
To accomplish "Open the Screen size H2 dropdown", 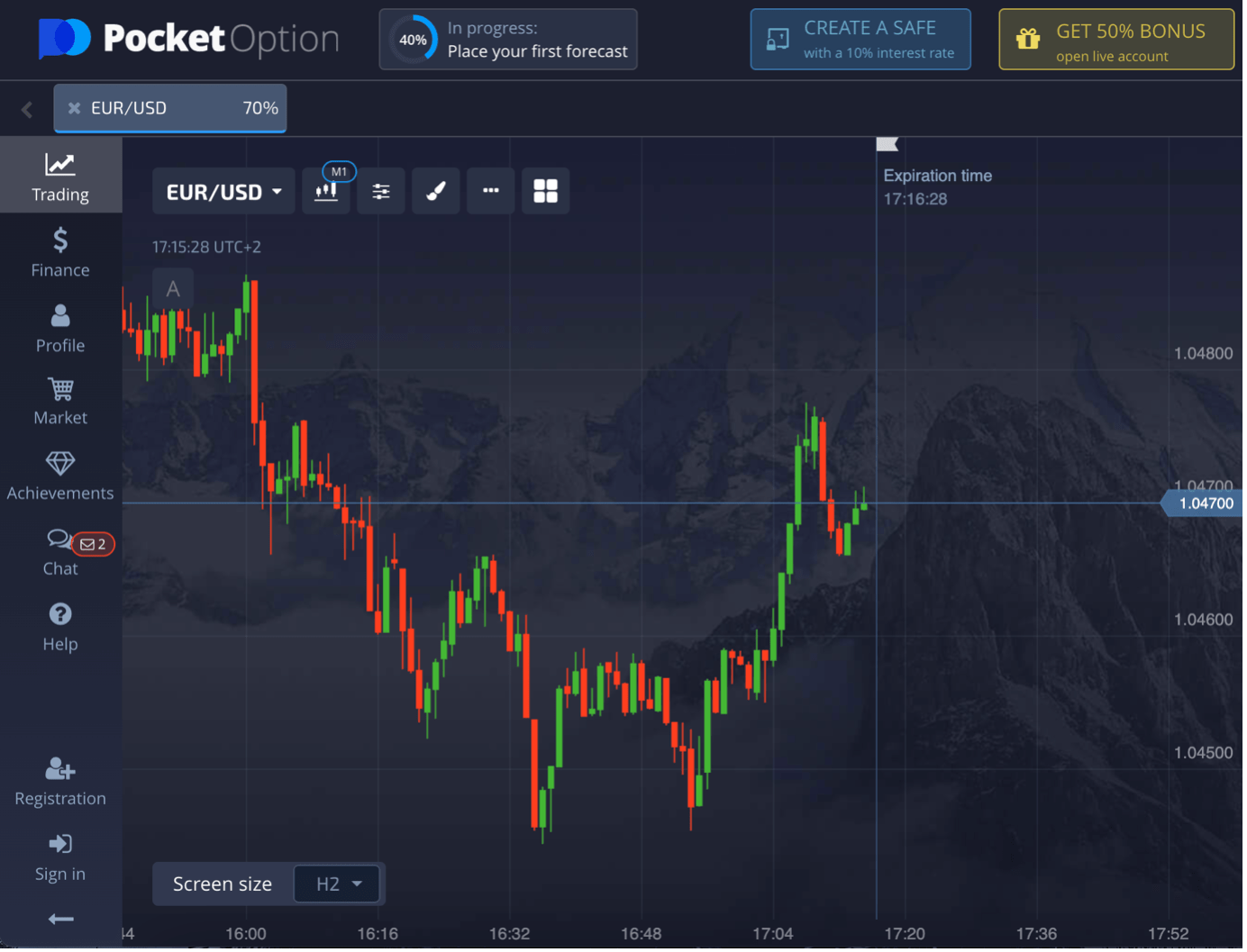I will coord(336,884).
